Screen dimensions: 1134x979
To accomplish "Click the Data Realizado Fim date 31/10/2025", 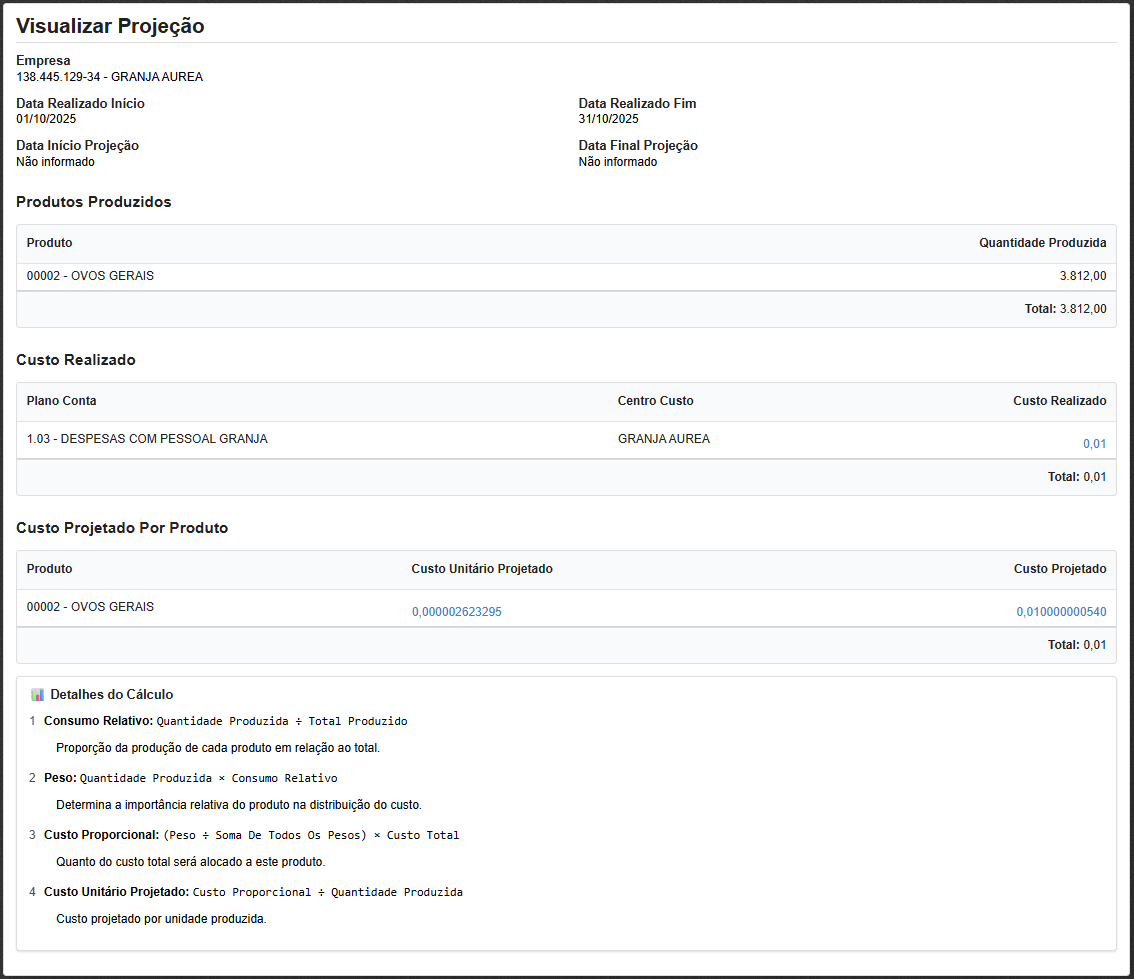I will click(608, 119).
